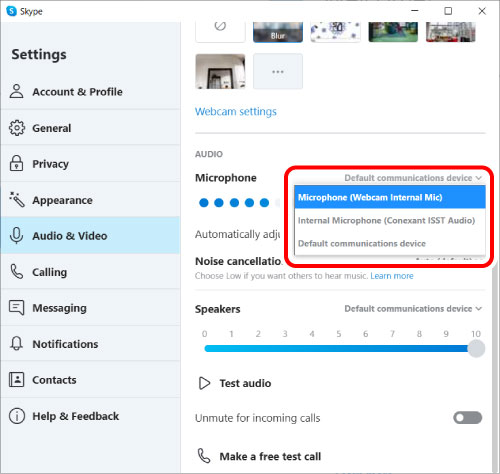
Task: Collapse the Microphone device dropdown
Action: [413, 178]
